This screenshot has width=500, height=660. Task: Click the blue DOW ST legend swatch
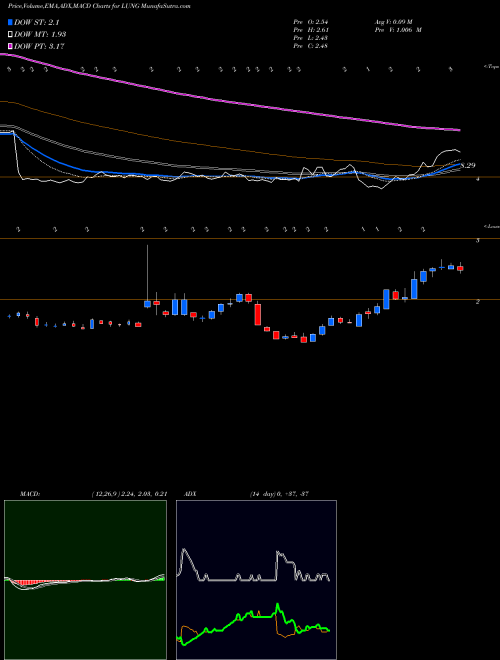point(11,22)
